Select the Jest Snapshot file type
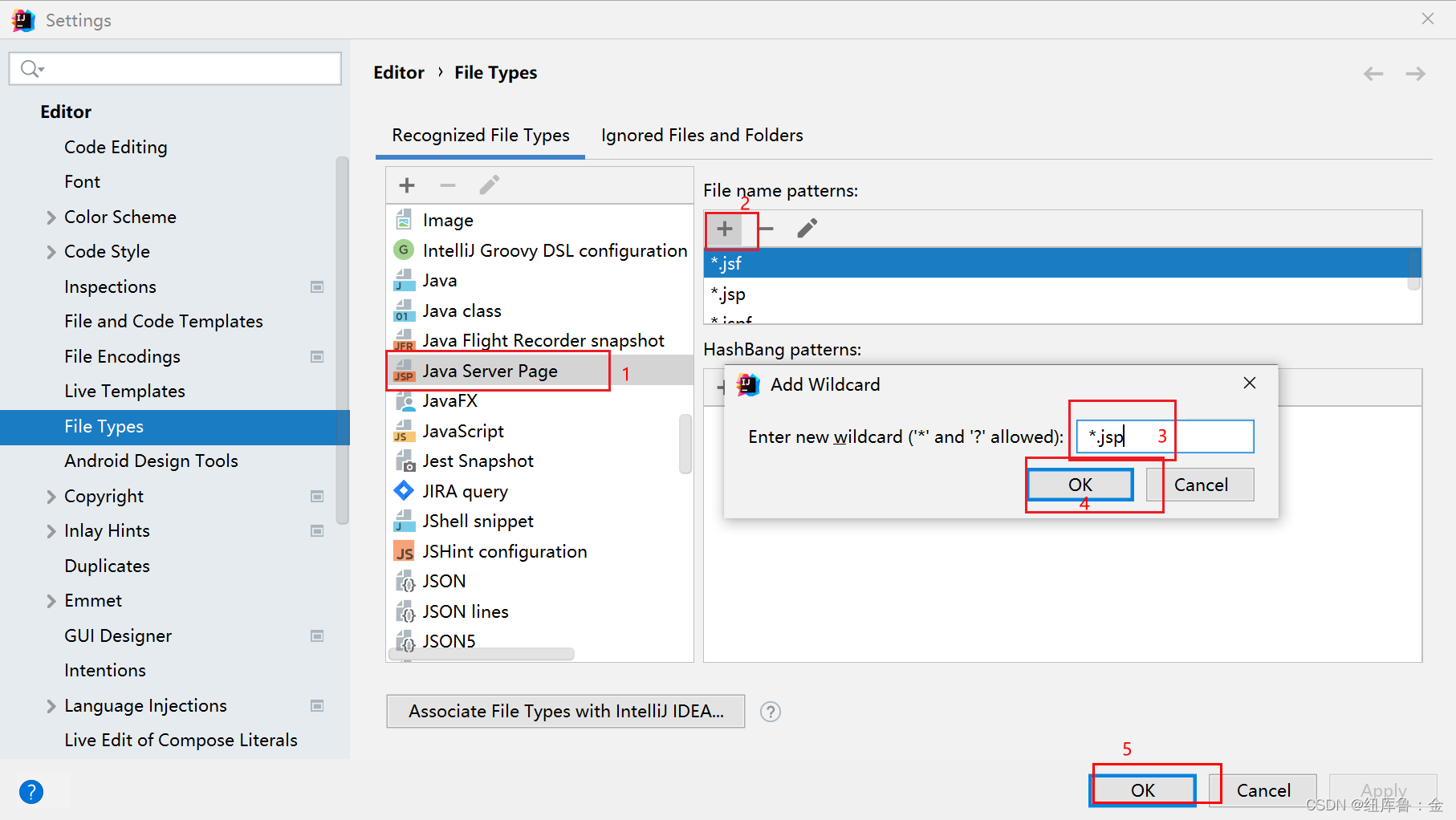The height and width of the screenshot is (820, 1456). pyautogui.click(x=540, y=461)
